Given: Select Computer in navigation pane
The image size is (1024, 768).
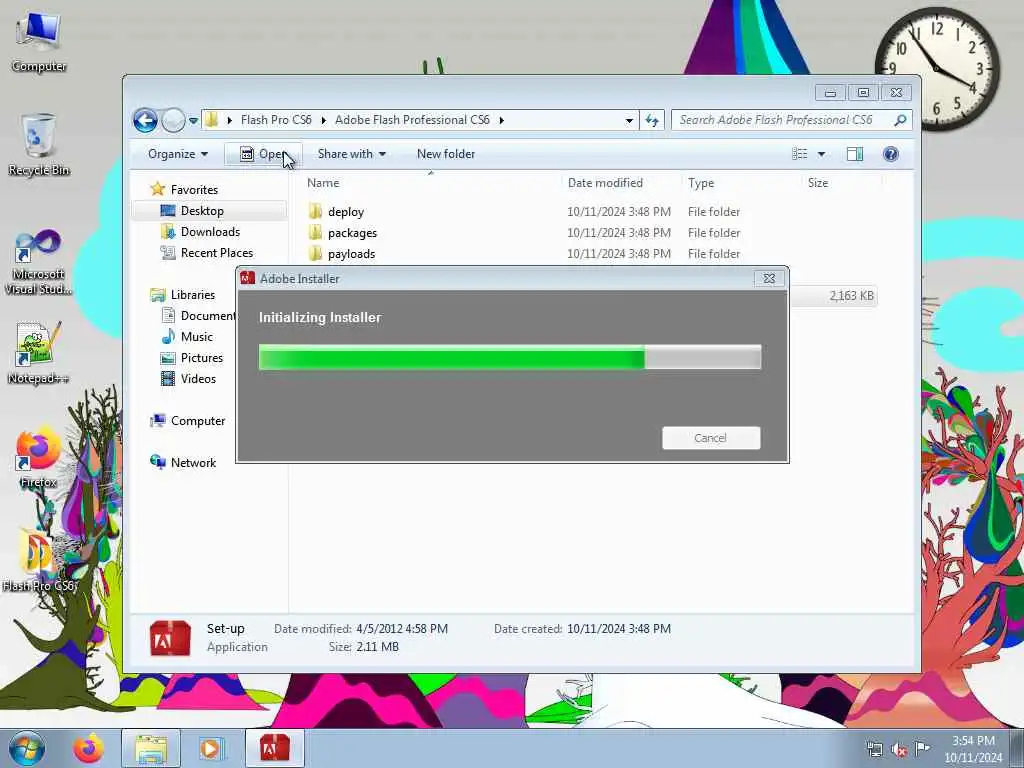Looking at the screenshot, I should tap(198, 421).
